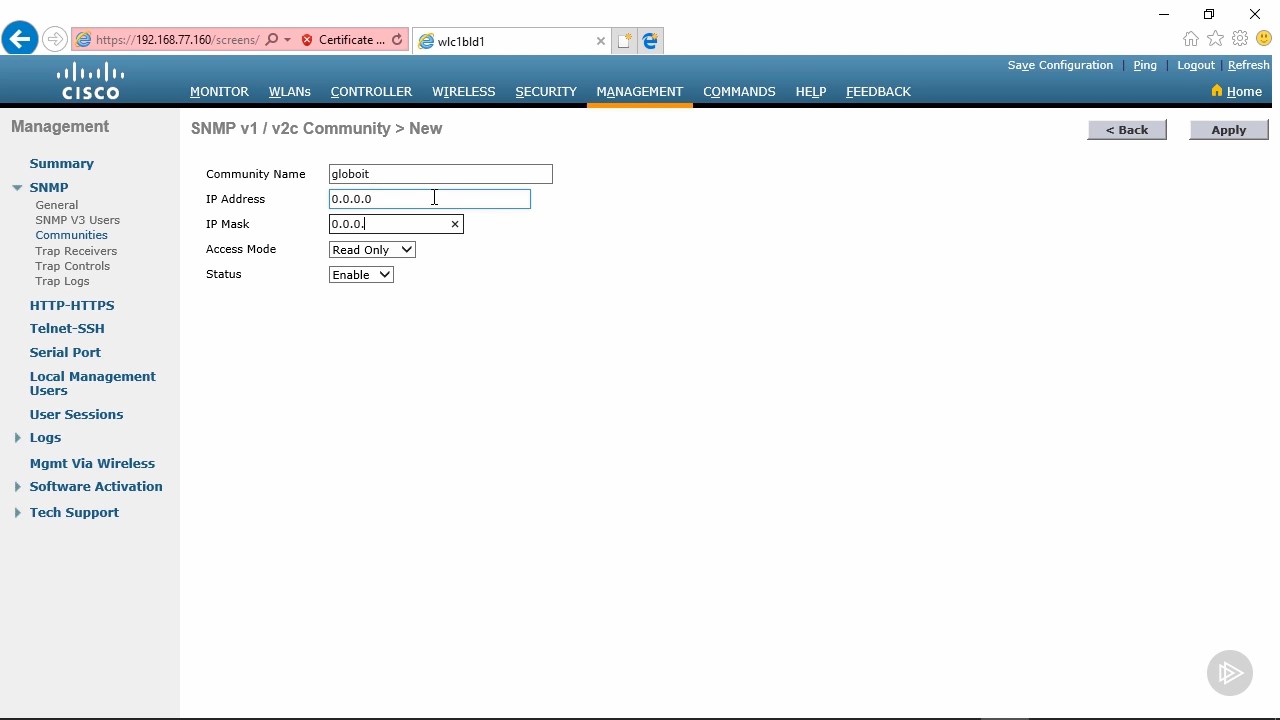Open the Ping link
This screenshot has height=720, width=1280.
[1145, 65]
